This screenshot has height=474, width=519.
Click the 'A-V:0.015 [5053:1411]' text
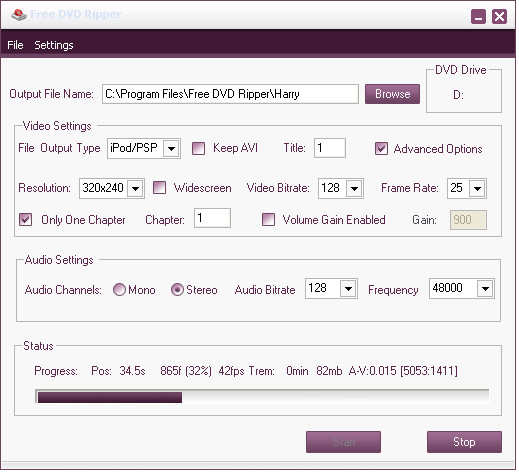click(x=403, y=371)
